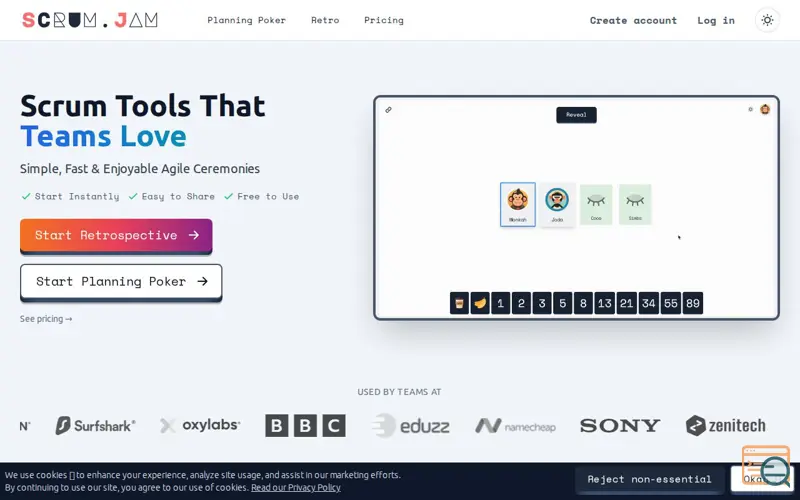The height and width of the screenshot is (500, 800).
Task: Click Create account
Action: coord(633,20)
